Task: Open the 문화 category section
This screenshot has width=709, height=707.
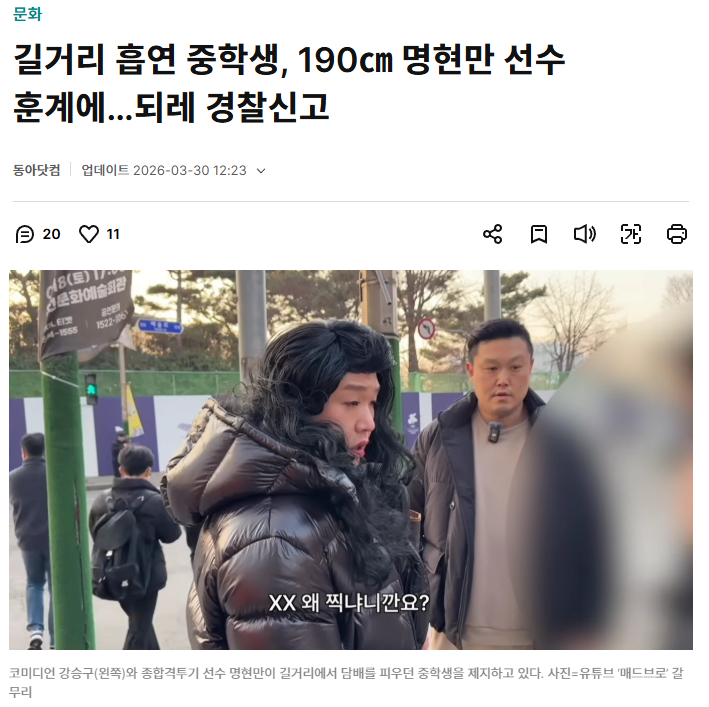Action: [27, 14]
